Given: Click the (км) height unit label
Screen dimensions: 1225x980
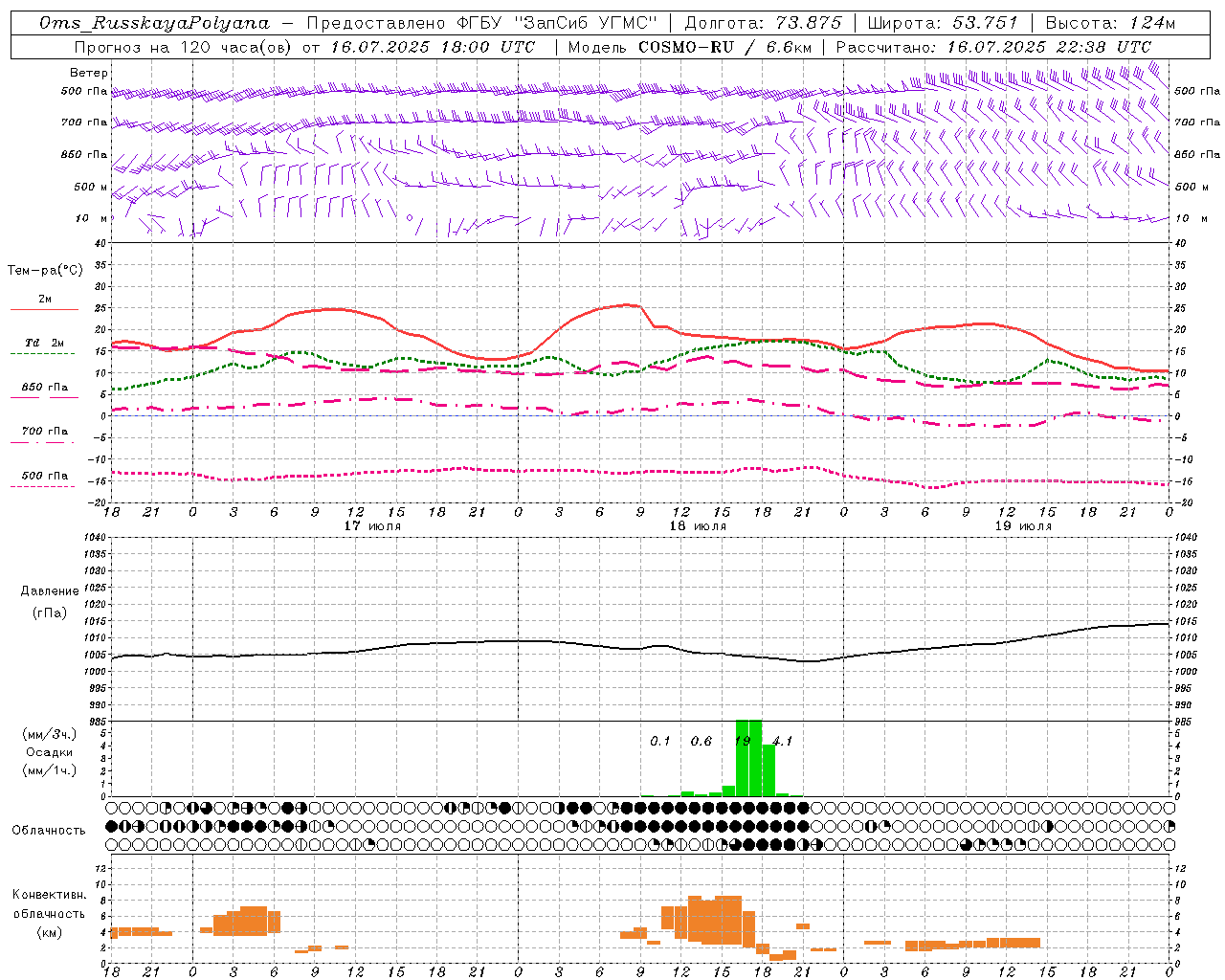Looking at the screenshot, I should (x=49, y=932).
